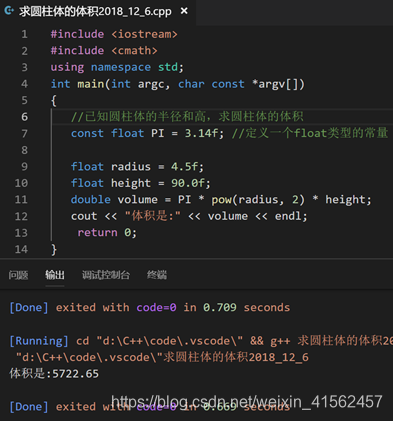Screen dimensions: 393x421
Task: Open the 问题 (Problems) panel tab
Action: click(x=18, y=275)
